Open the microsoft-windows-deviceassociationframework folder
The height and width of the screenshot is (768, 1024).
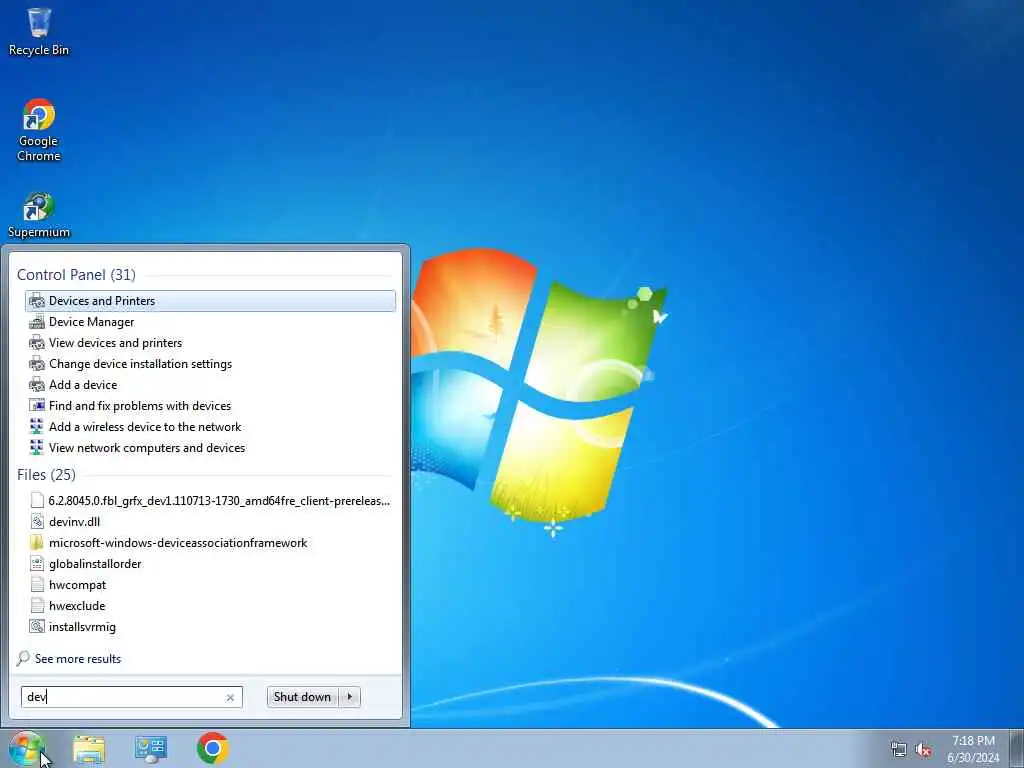coord(210,543)
